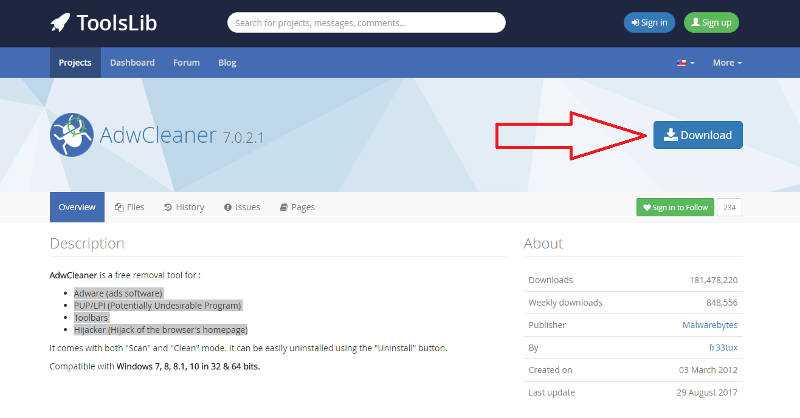Screen dimensions: 800x418
Task: Click the Scan and Clean mode sentence
Action: pos(248,348)
